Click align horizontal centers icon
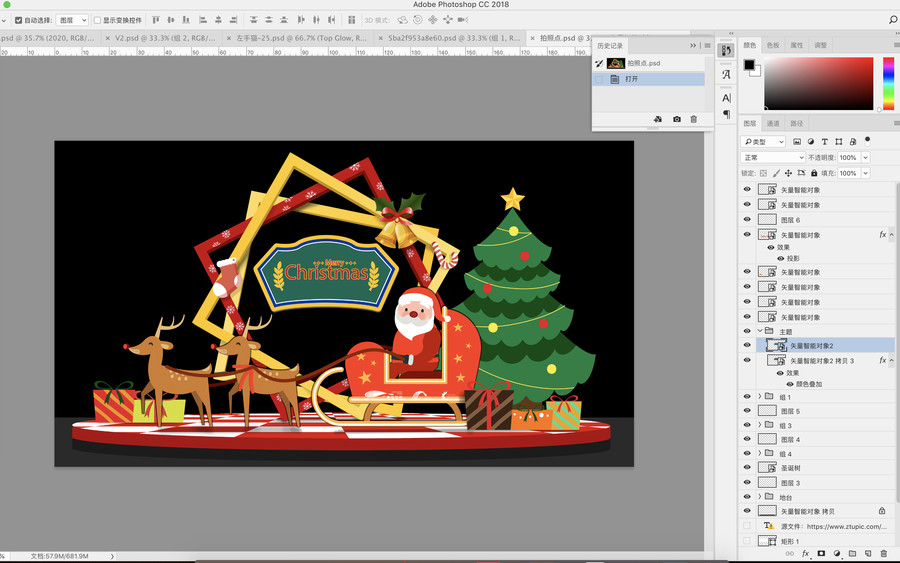The width and height of the screenshot is (900, 563). (x=218, y=20)
